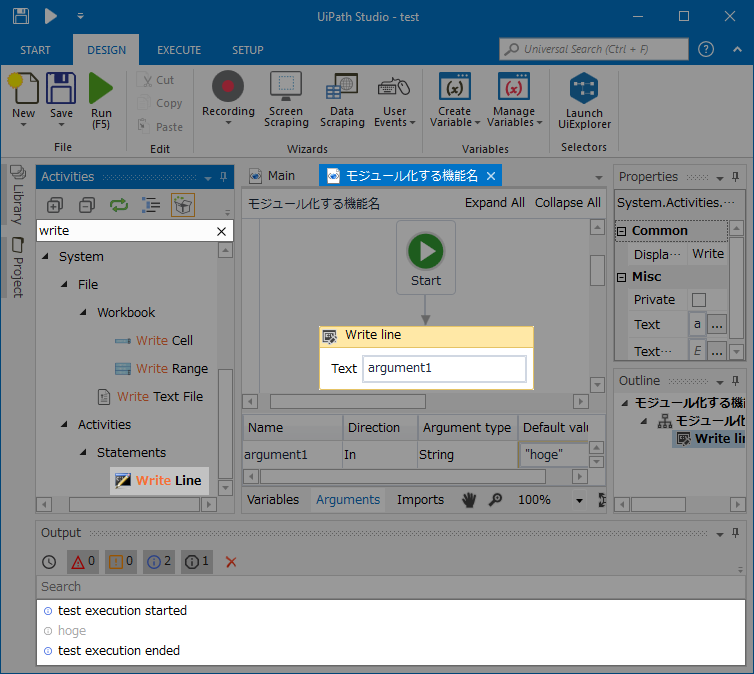Refresh the Activities panel
Image resolution: width=754 pixels, height=674 pixels.
pos(119,206)
